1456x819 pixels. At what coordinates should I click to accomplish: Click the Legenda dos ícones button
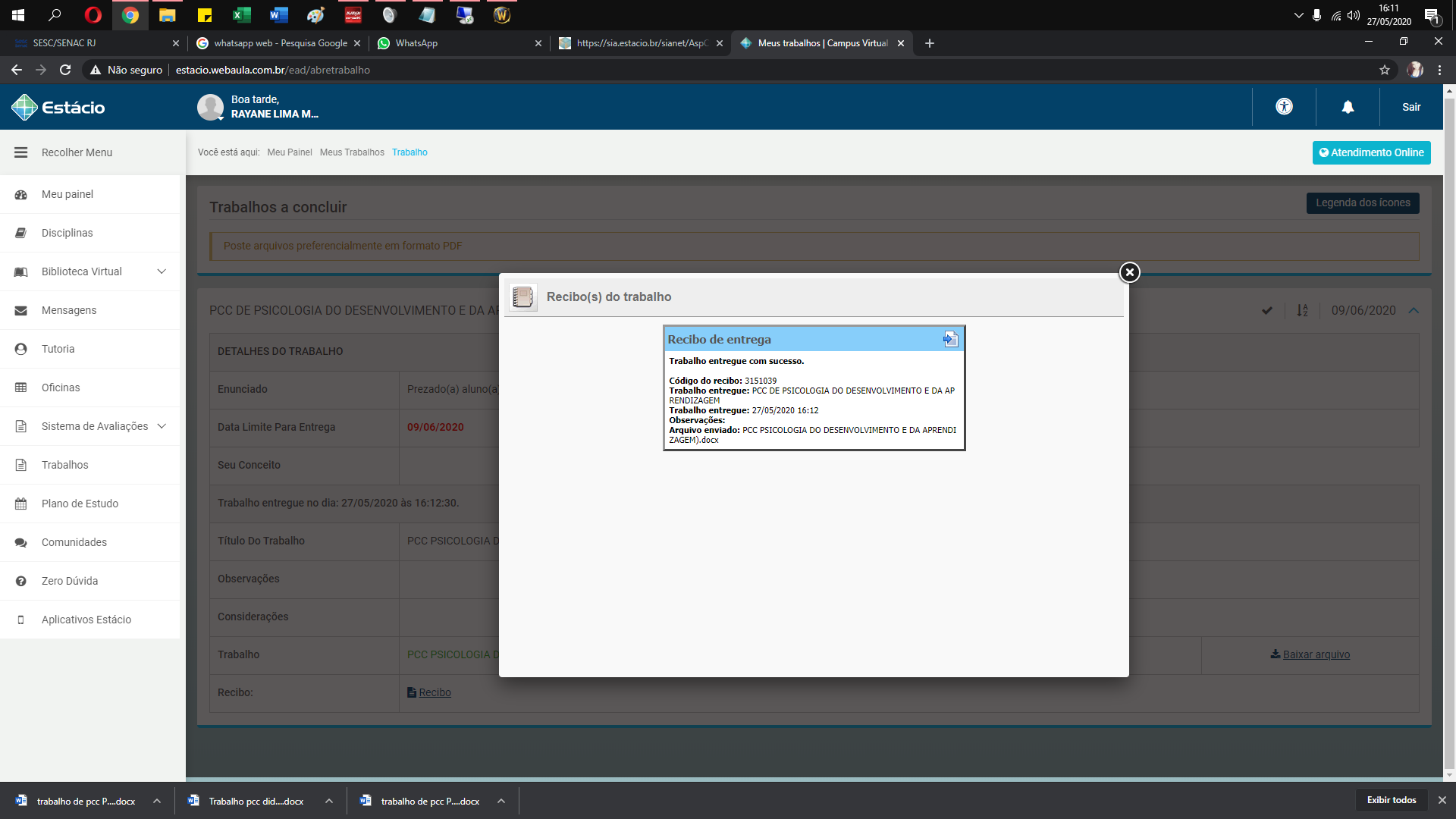tap(1362, 202)
